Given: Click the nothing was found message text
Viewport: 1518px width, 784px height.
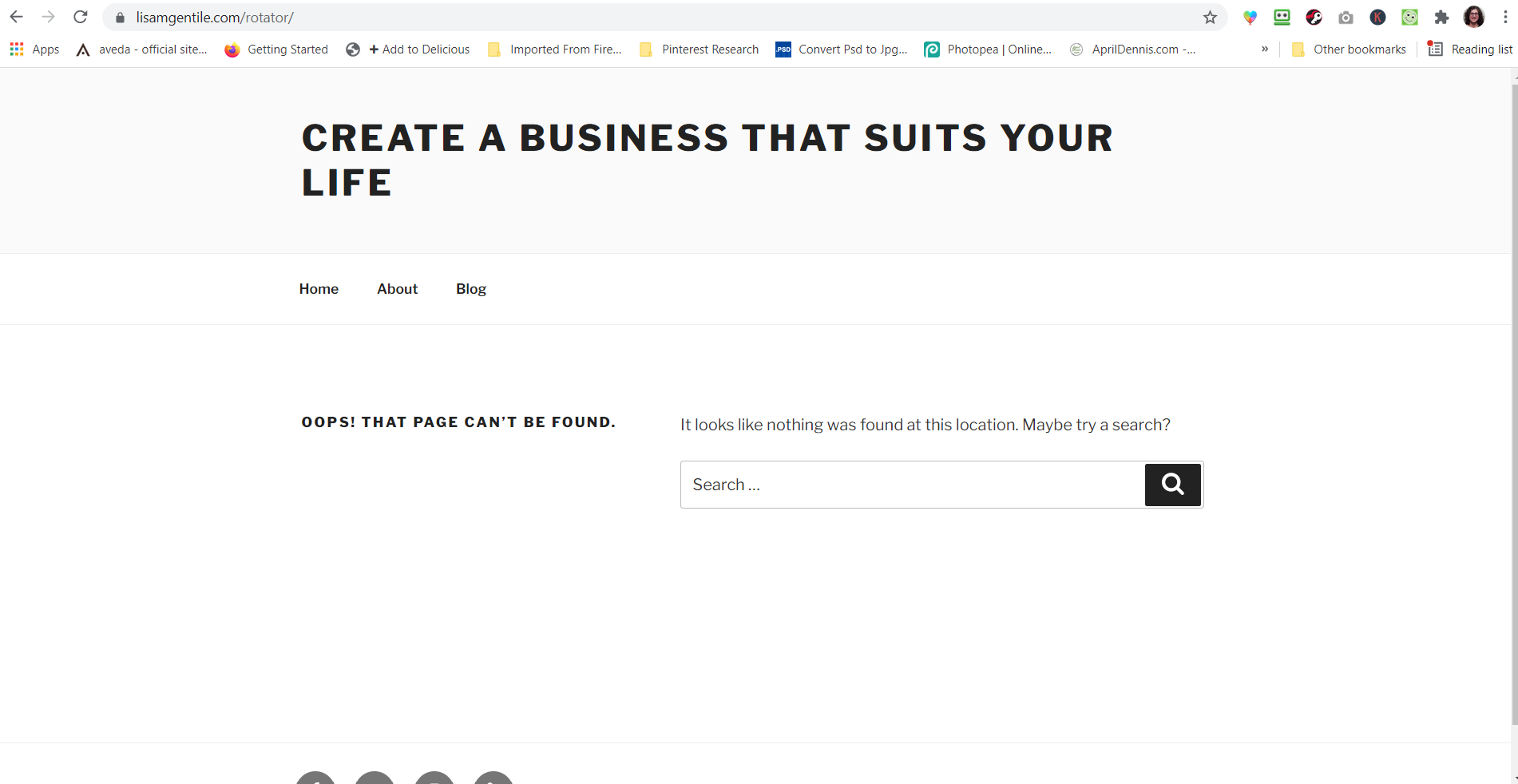Looking at the screenshot, I should (925, 425).
